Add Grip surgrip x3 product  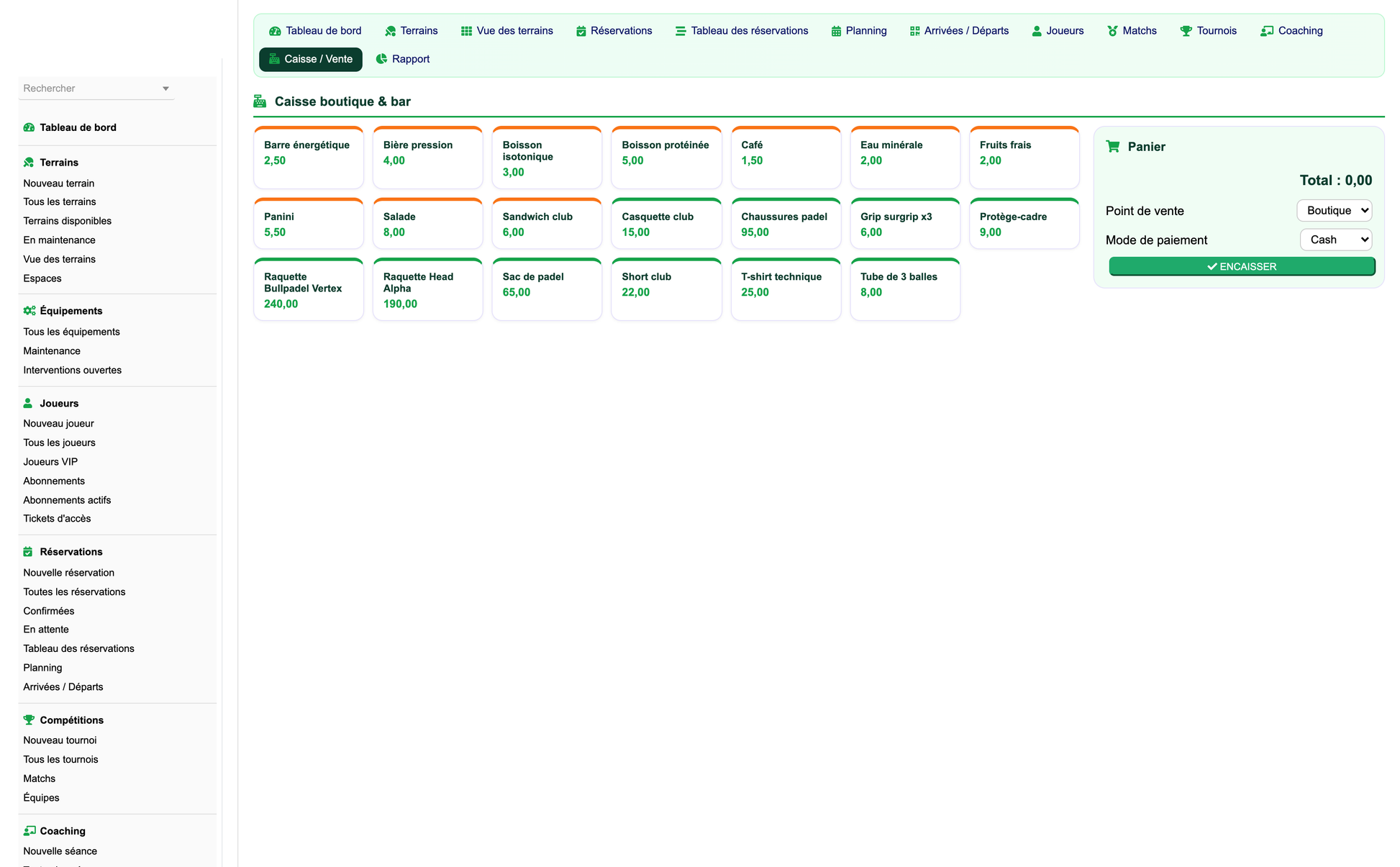[x=905, y=224]
